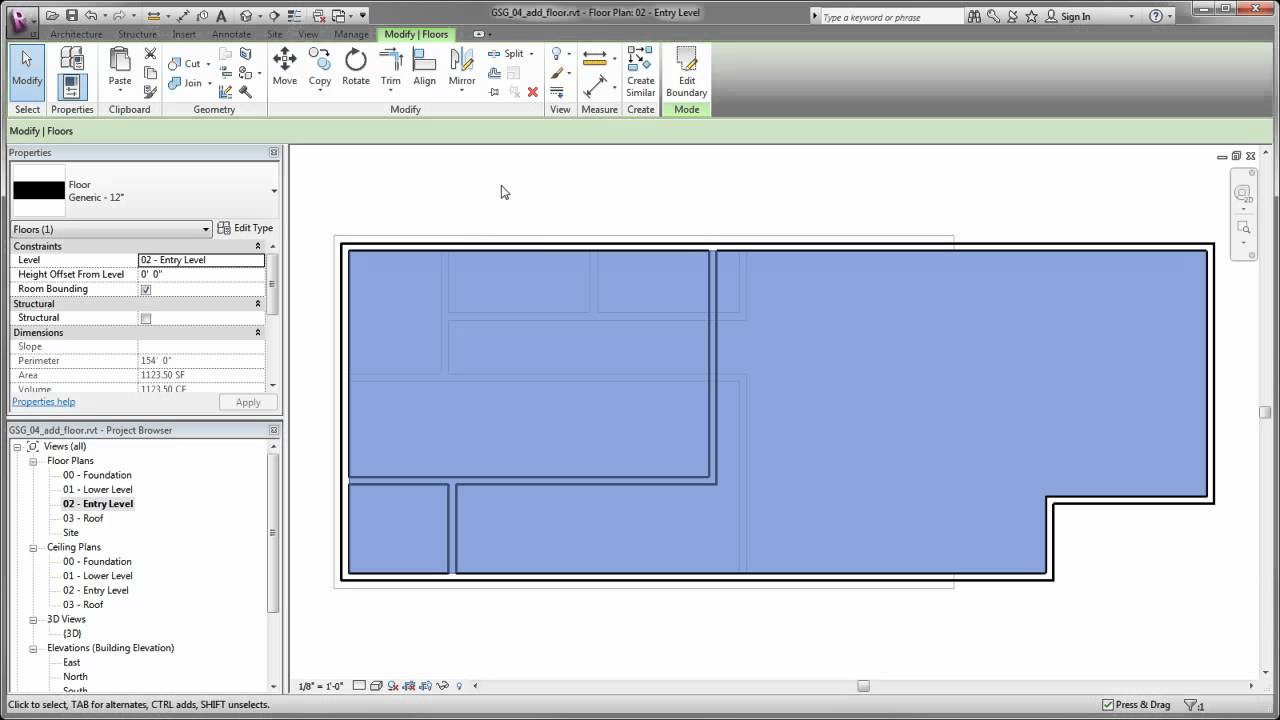
Task: Activate the Align tool
Action: click(424, 67)
